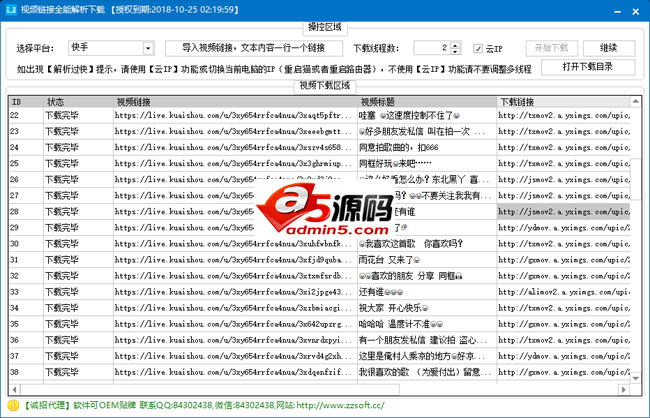Select row with ID 23
Image resolution: width=650 pixels, height=418 pixels.
click(x=319, y=131)
